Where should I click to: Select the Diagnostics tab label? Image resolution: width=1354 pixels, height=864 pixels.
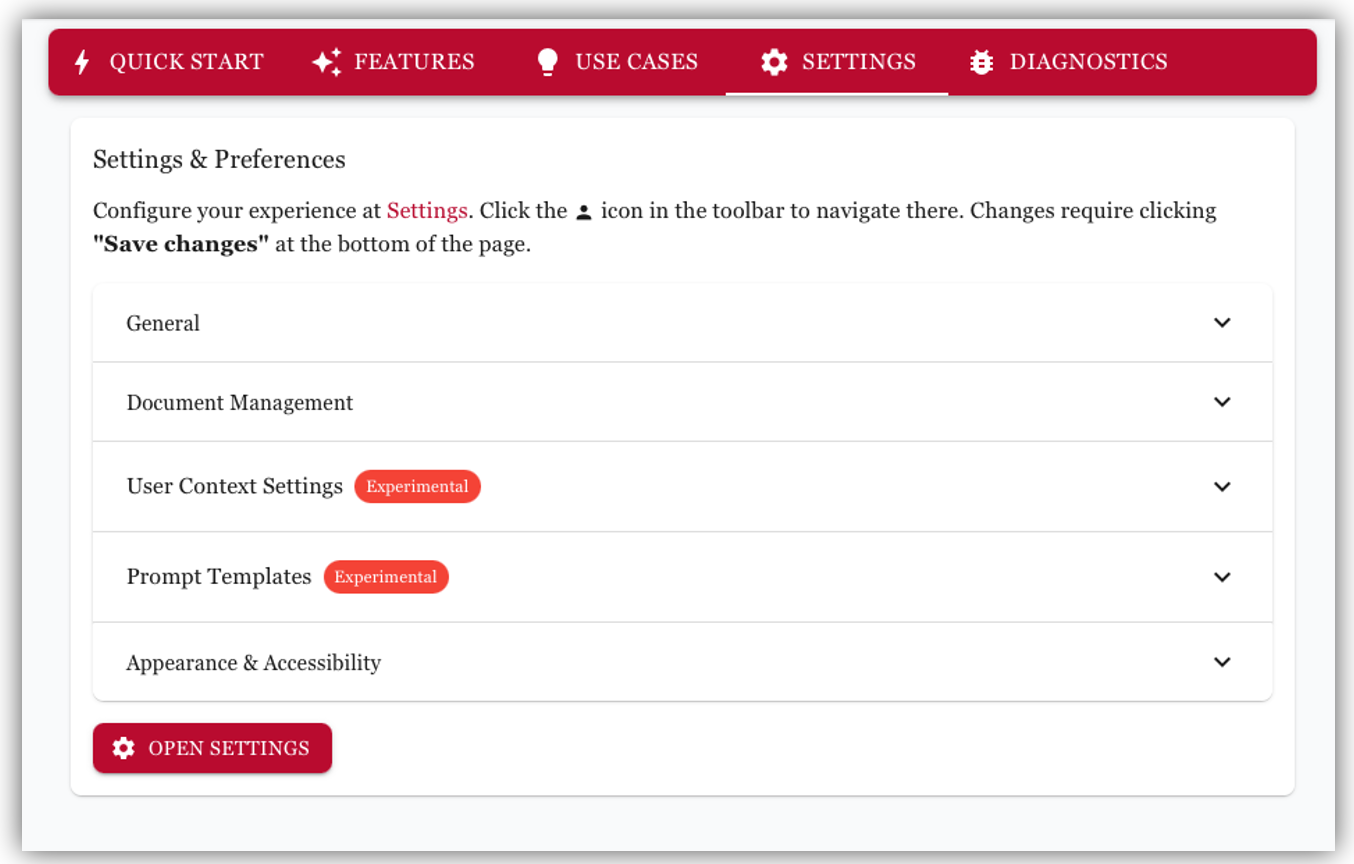pyautogui.click(x=1088, y=62)
